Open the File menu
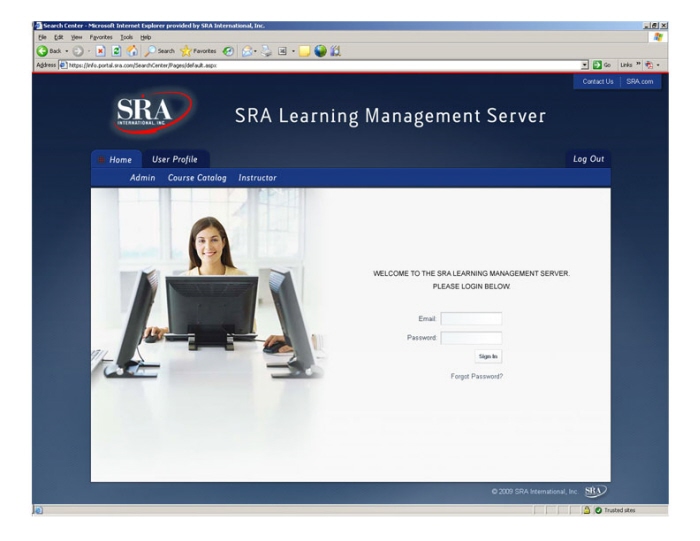700x541 pixels. pyautogui.click(x=42, y=37)
